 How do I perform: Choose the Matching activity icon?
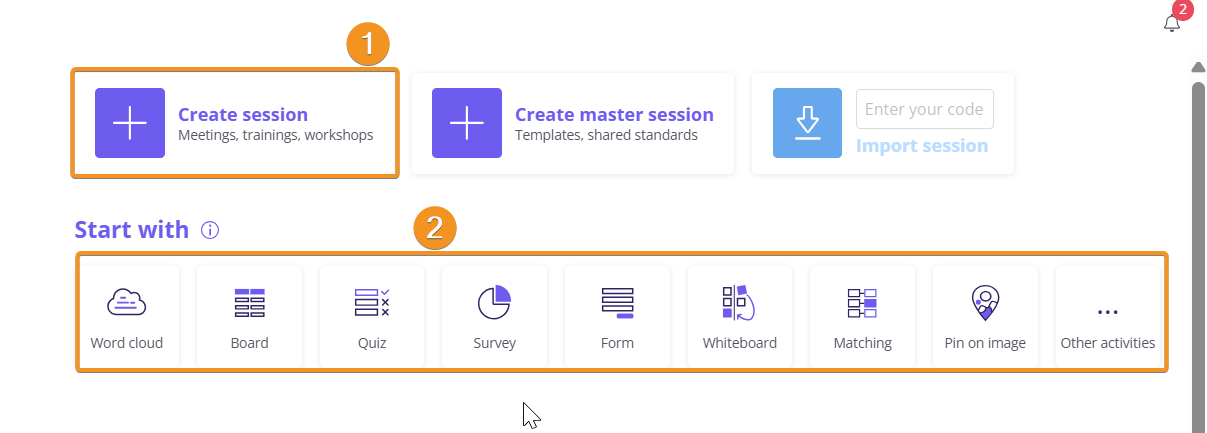pos(862,302)
